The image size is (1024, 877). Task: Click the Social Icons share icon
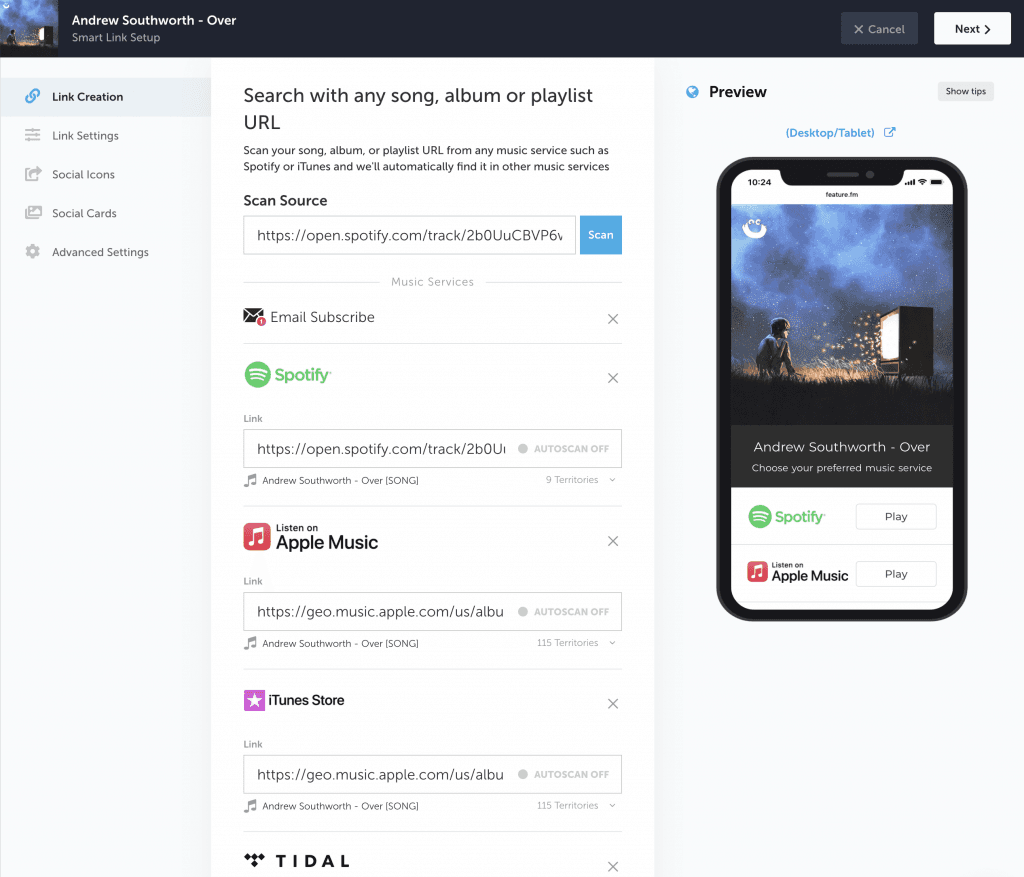33,174
